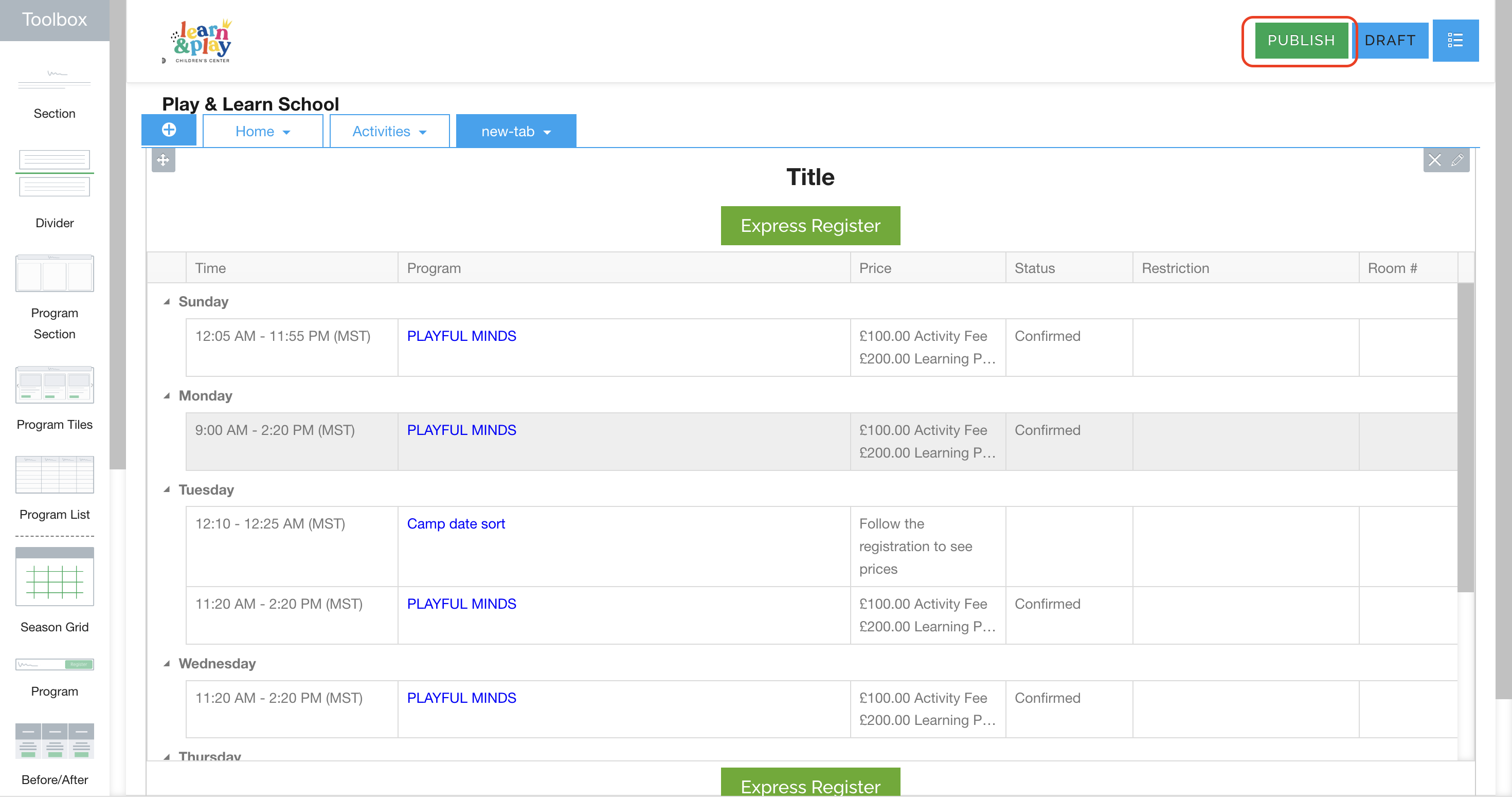Viewport: 1512px width, 801px height.
Task: Click the plus icon to add tab
Action: [169, 130]
